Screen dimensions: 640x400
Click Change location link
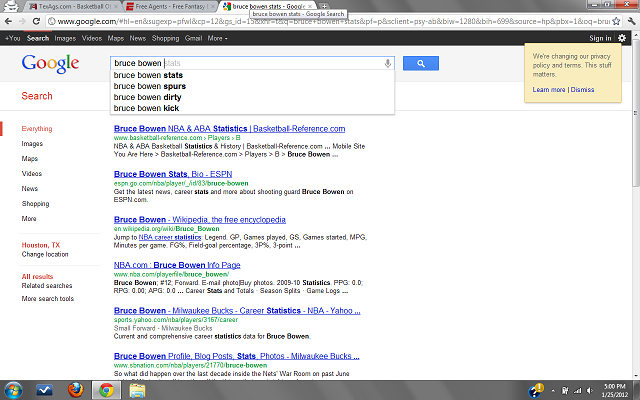coord(45,254)
